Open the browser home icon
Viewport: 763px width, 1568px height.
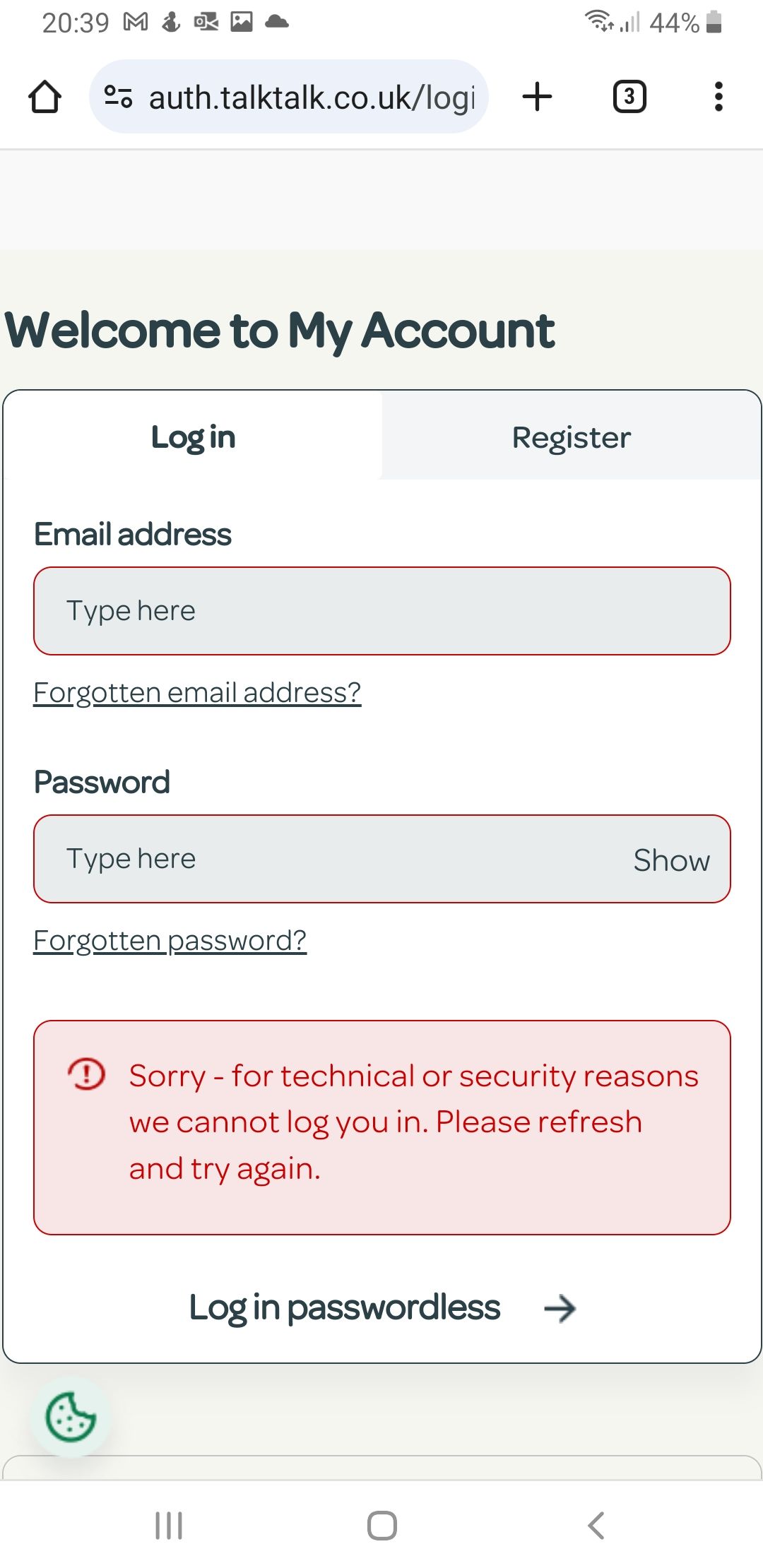click(x=45, y=97)
